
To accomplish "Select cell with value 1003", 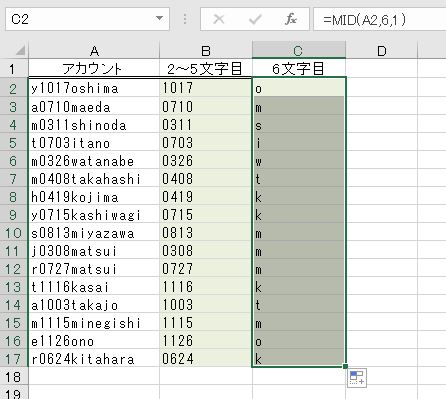I will pyautogui.click(x=206, y=305).
